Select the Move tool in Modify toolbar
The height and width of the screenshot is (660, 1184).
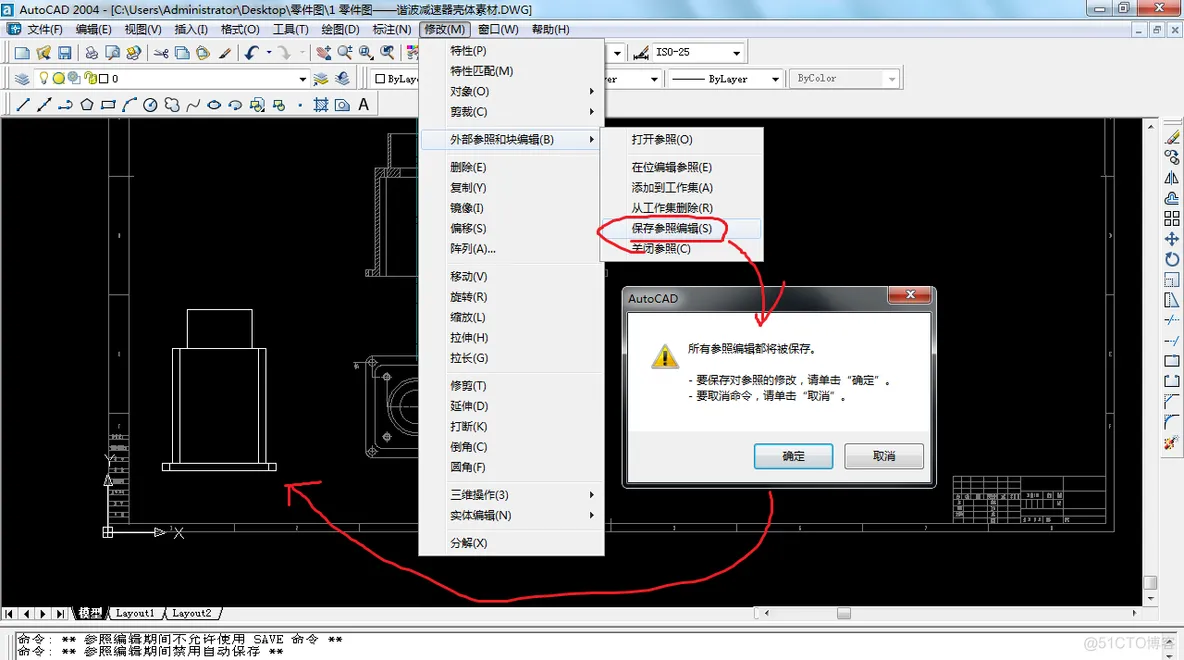(x=1172, y=239)
